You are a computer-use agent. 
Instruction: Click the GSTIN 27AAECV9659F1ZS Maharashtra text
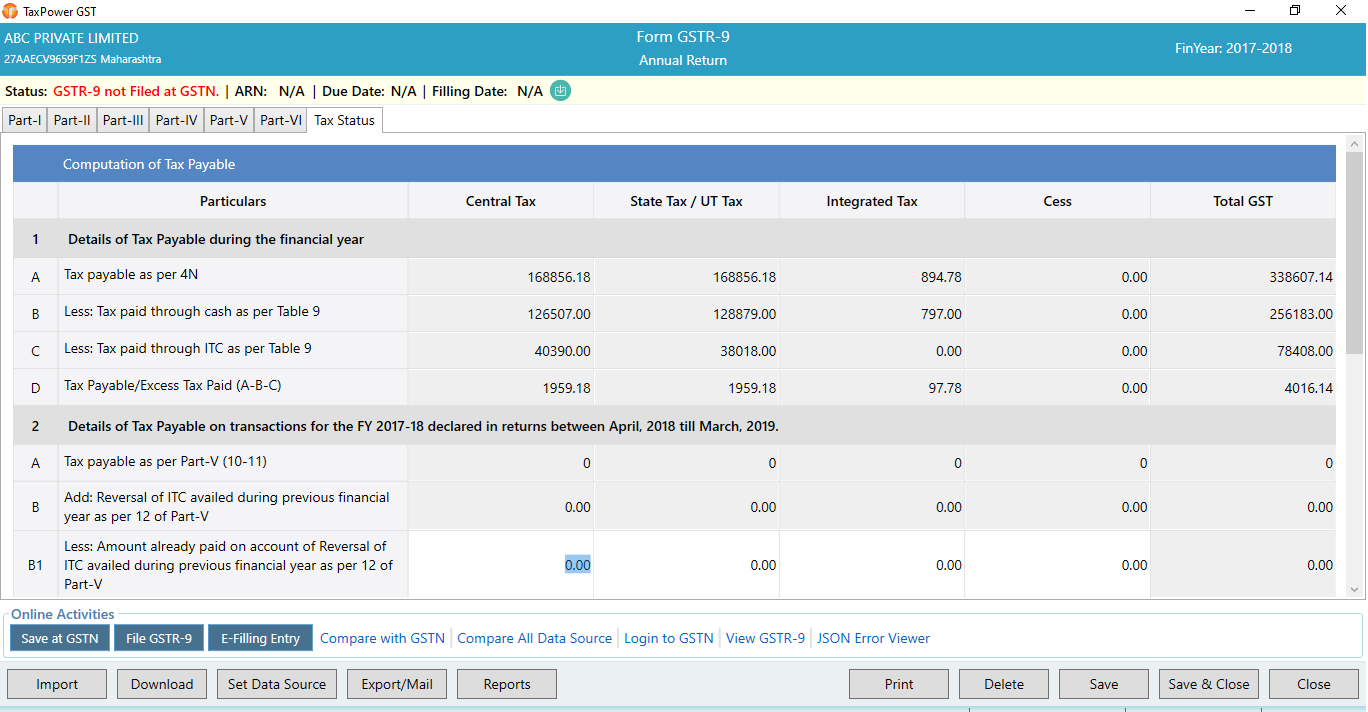(x=83, y=60)
